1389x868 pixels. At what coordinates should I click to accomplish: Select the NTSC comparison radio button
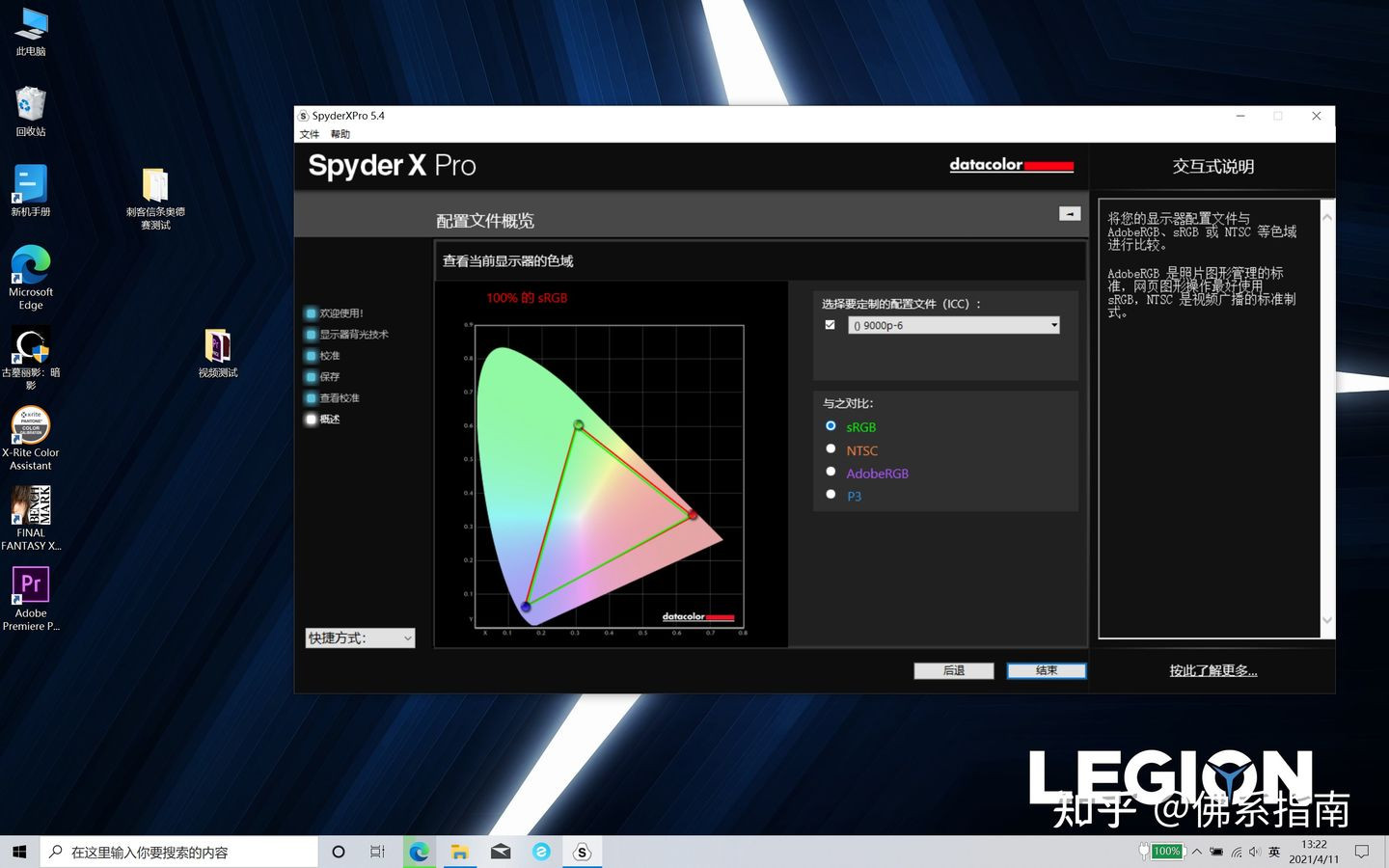[x=831, y=448]
